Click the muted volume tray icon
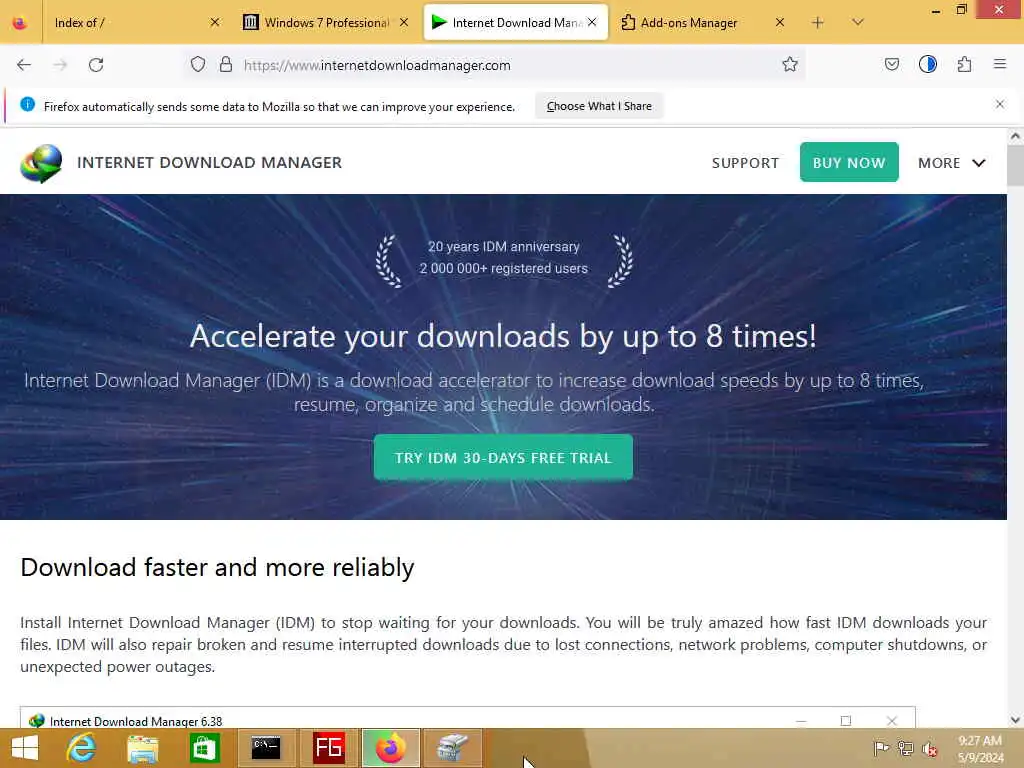 929,749
